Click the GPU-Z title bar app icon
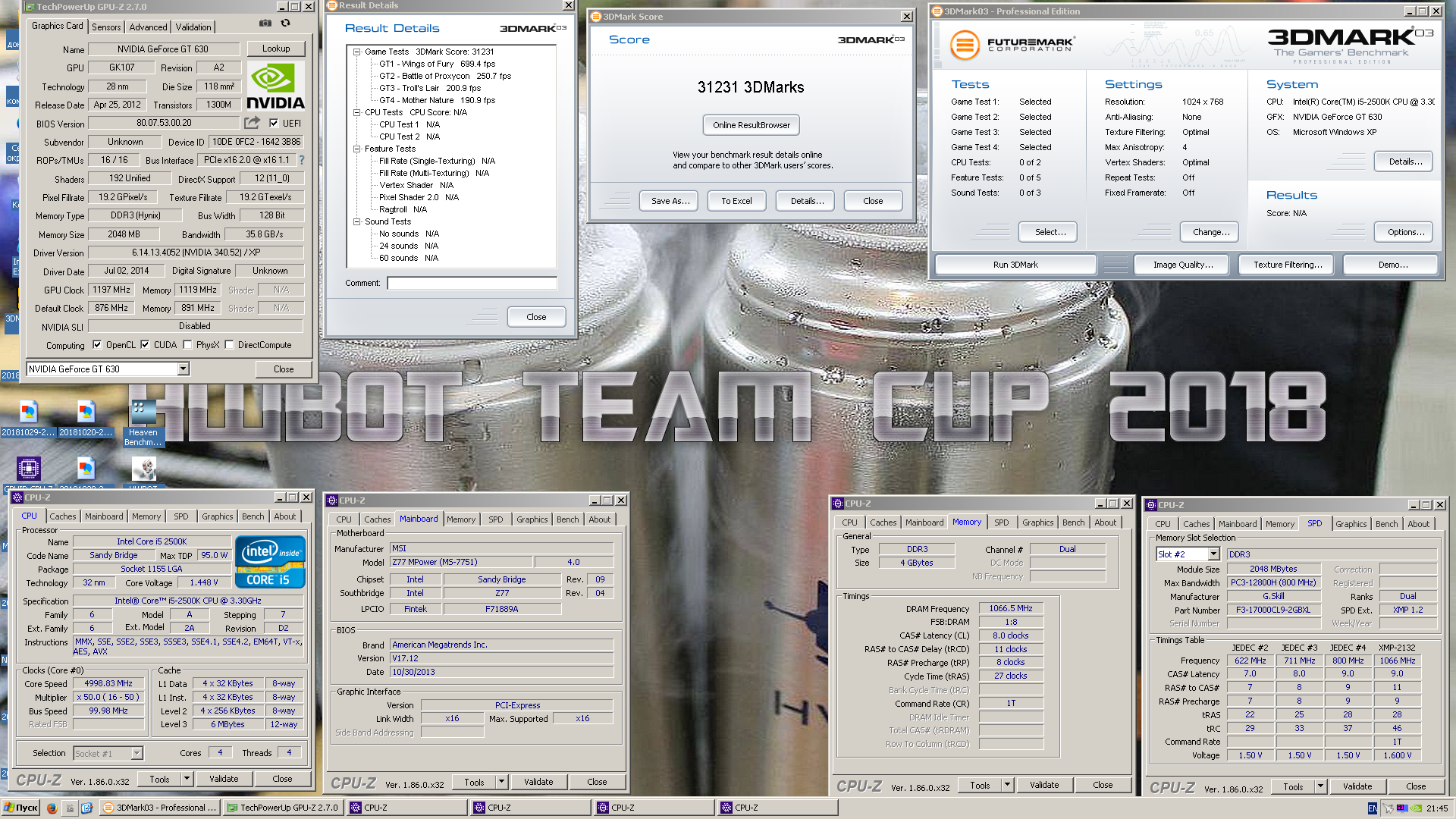Image resolution: width=1456 pixels, height=819 pixels. pos(30,6)
